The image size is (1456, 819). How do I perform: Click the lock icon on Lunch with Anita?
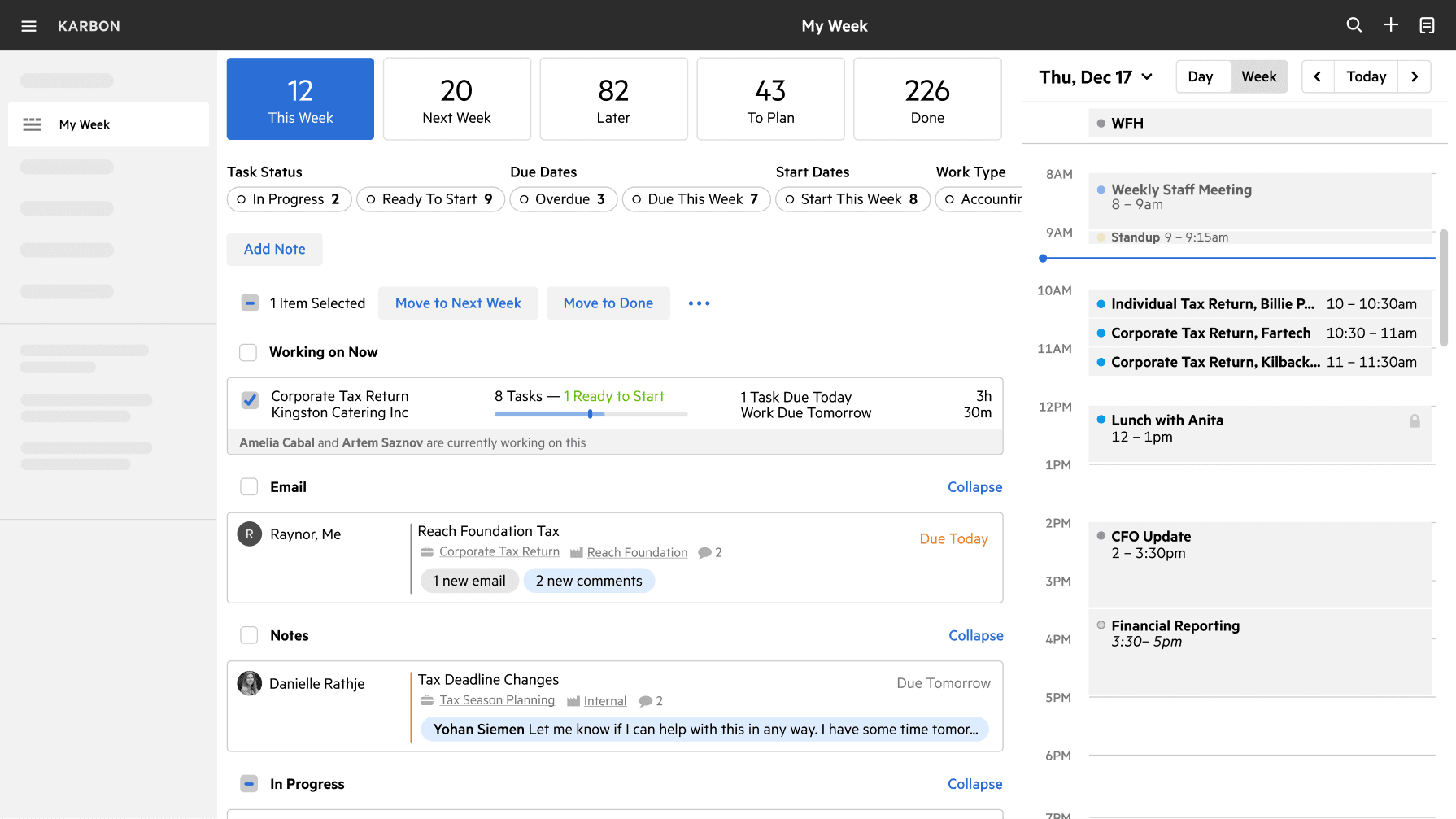click(1415, 420)
